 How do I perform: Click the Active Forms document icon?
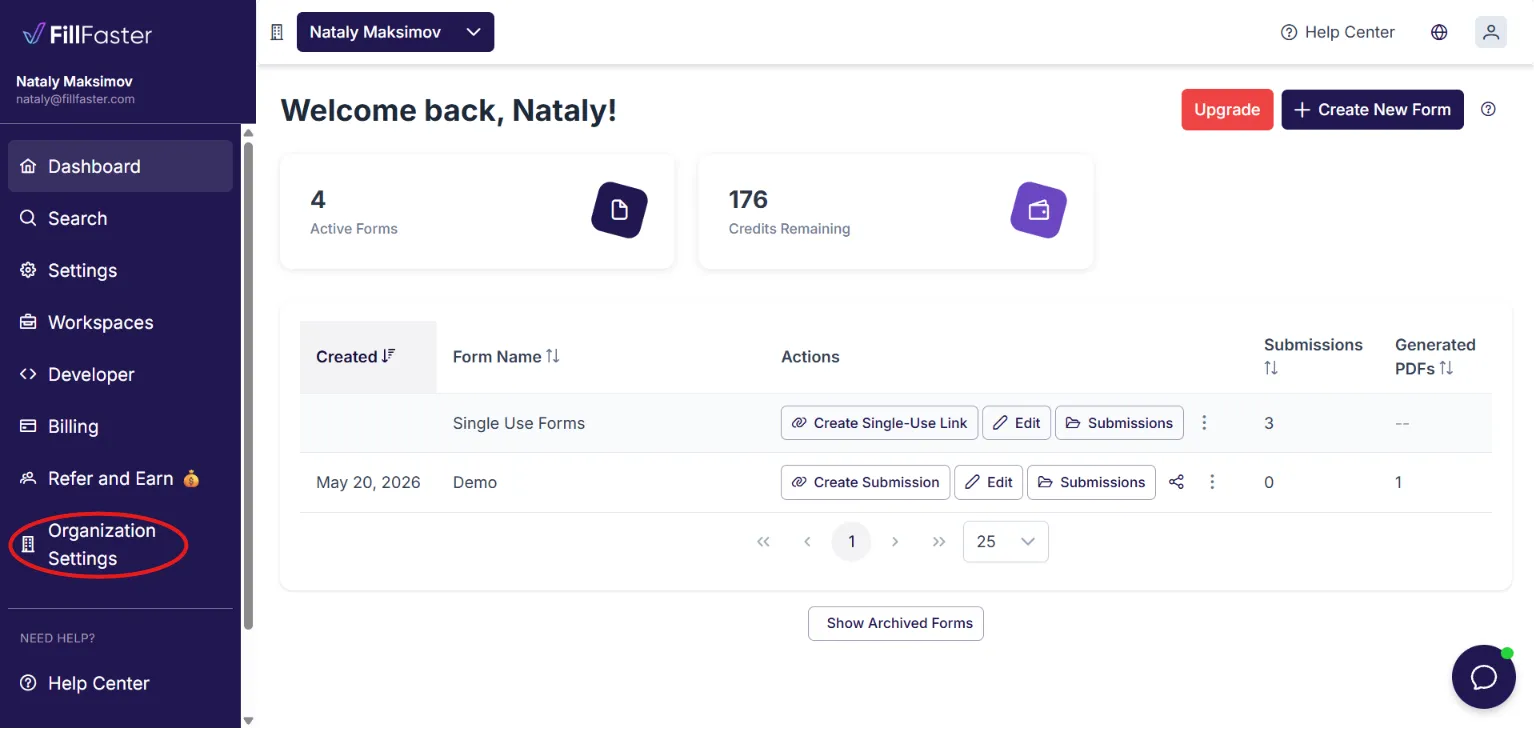pos(619,210)
